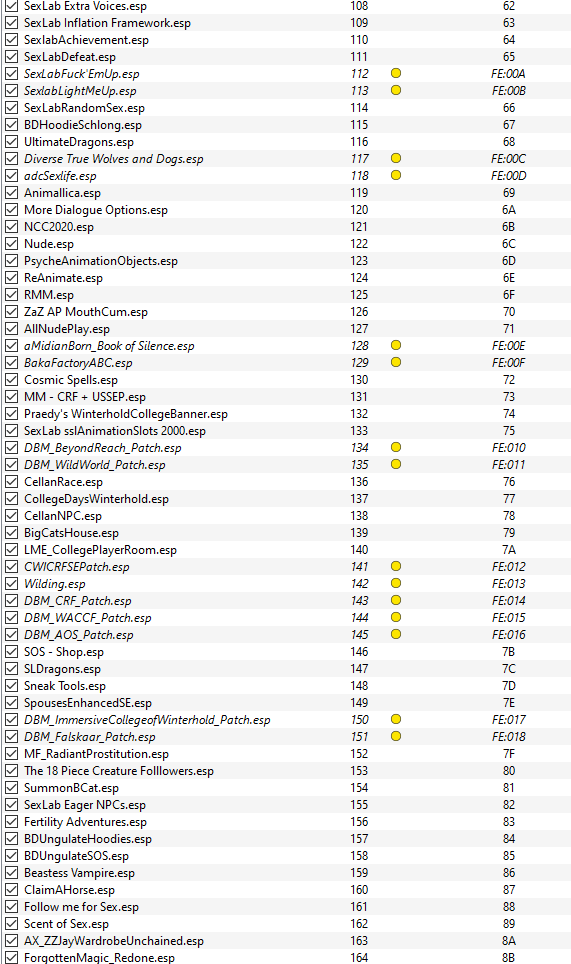Select the Sneak Tools.esp entry
This screenshot has width=571, height=964.
pos(285,685)
